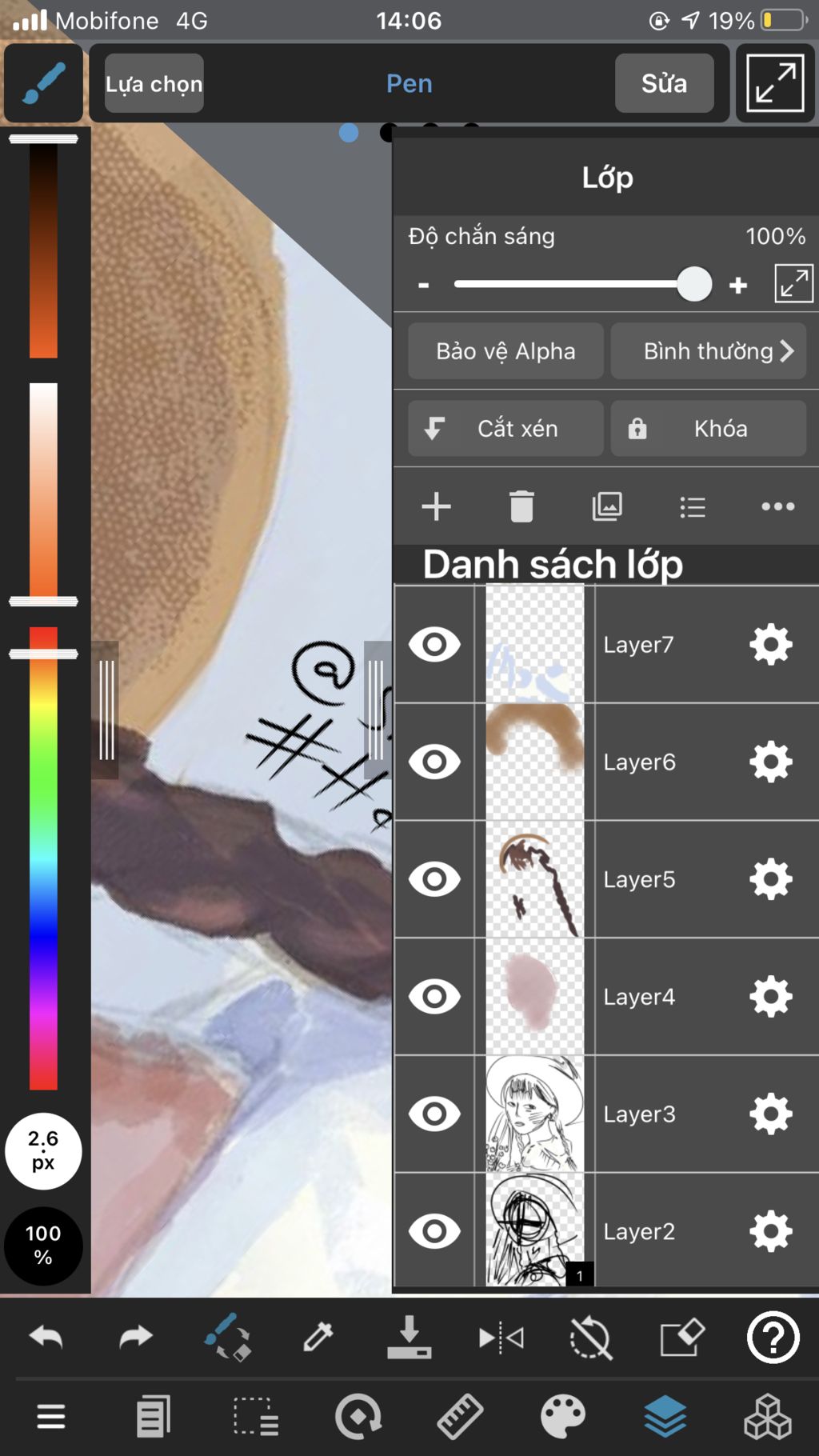Open the ruler tool icon
Viewport: 819px width, 1456px height.
460,1417
